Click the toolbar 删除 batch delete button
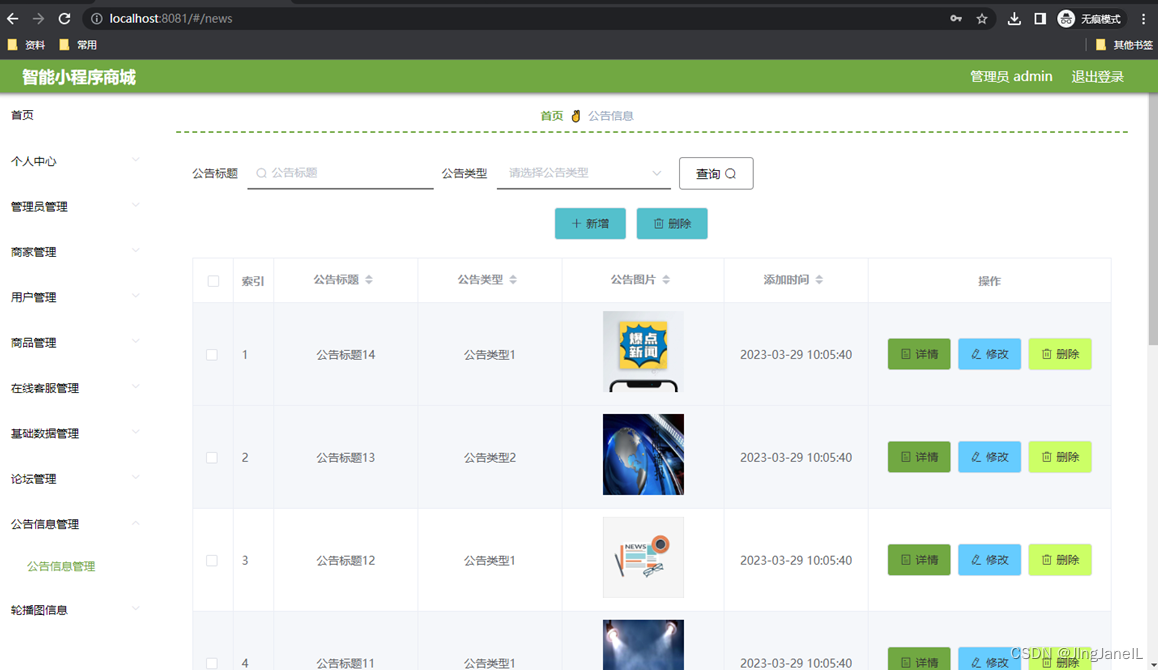The height and width of the screenshot is (672, 1158). coord(672,224)
